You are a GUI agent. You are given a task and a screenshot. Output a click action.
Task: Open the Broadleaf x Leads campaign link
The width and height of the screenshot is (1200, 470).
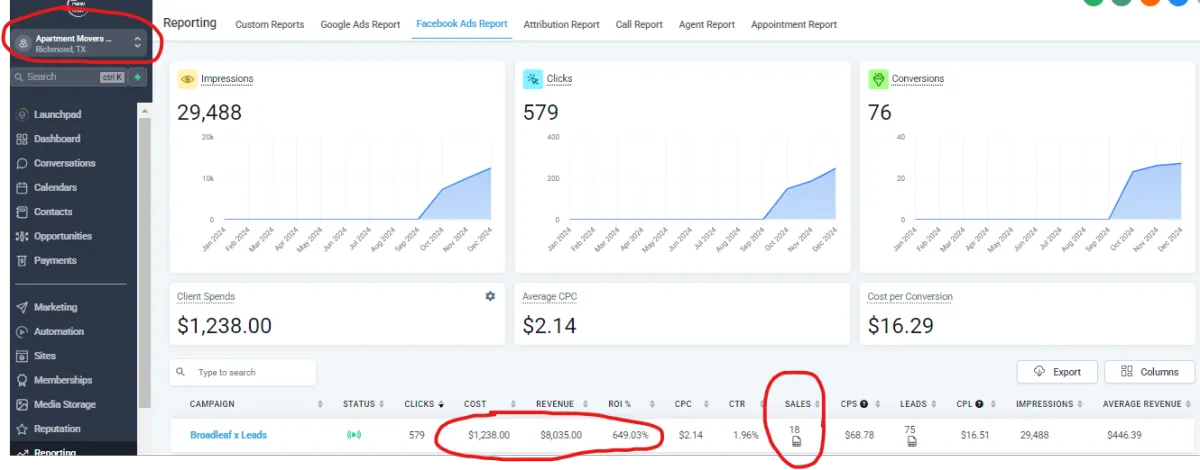click(x=228, y=435)
